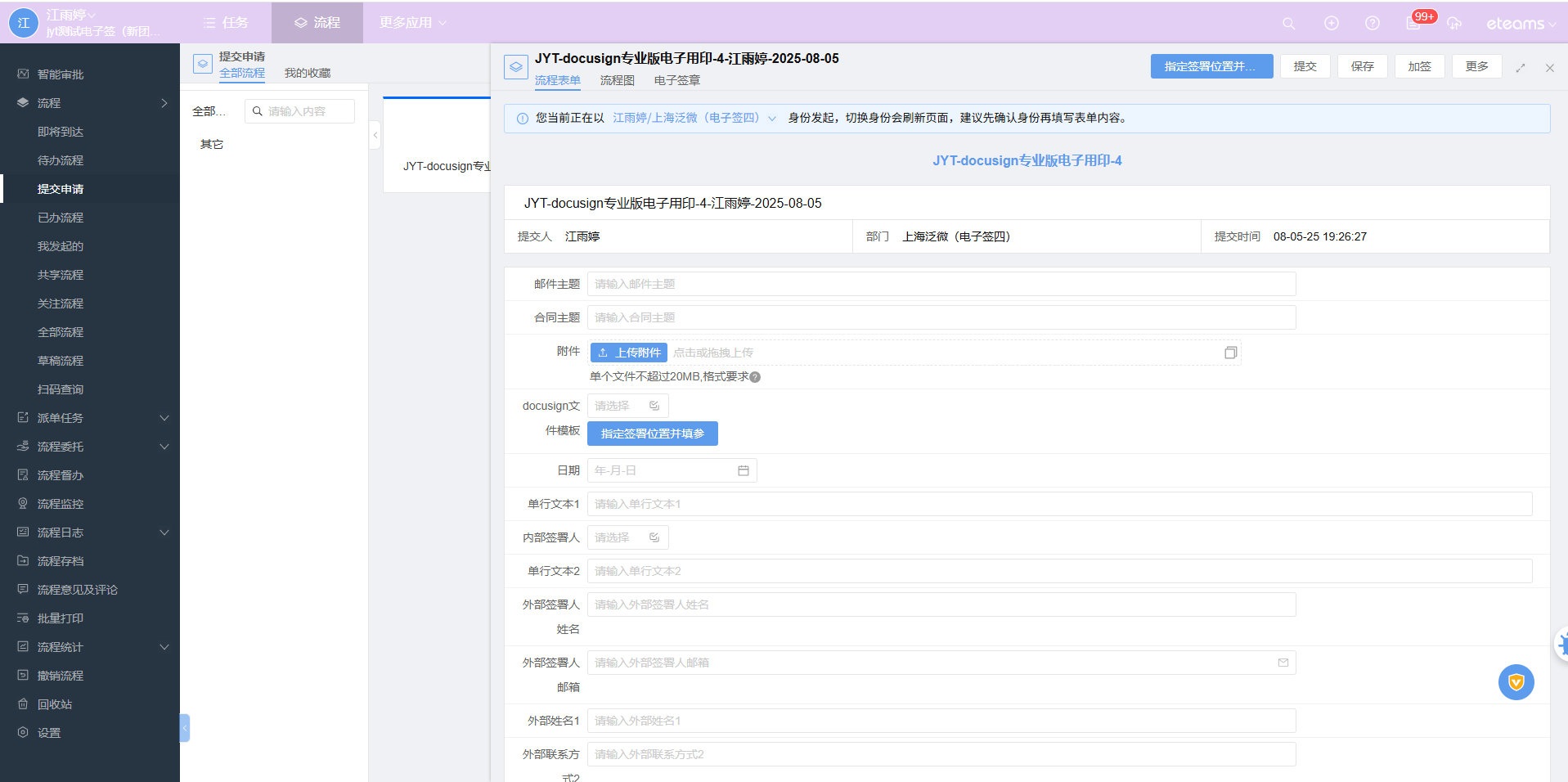
Task: Open the 内部签署人 selector
Action: pos(627,537)
